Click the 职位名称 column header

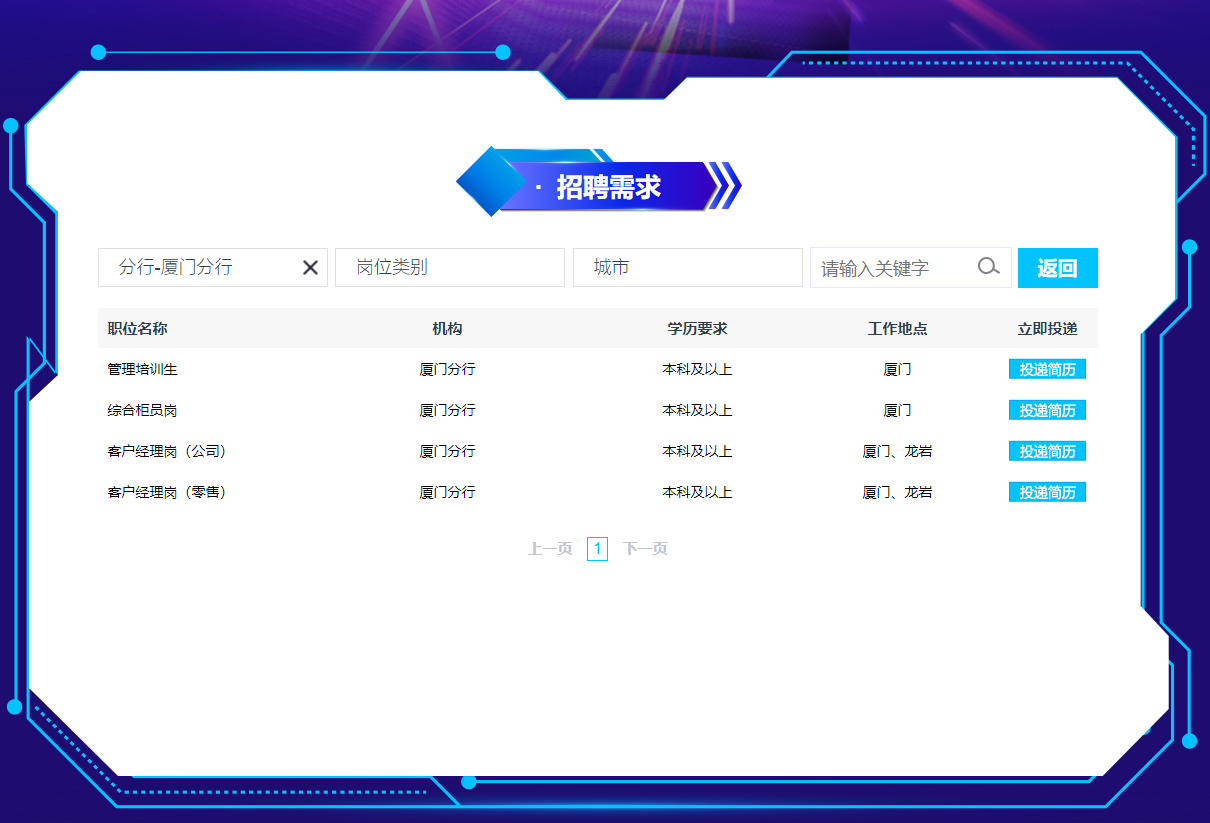tap(138, 329)
